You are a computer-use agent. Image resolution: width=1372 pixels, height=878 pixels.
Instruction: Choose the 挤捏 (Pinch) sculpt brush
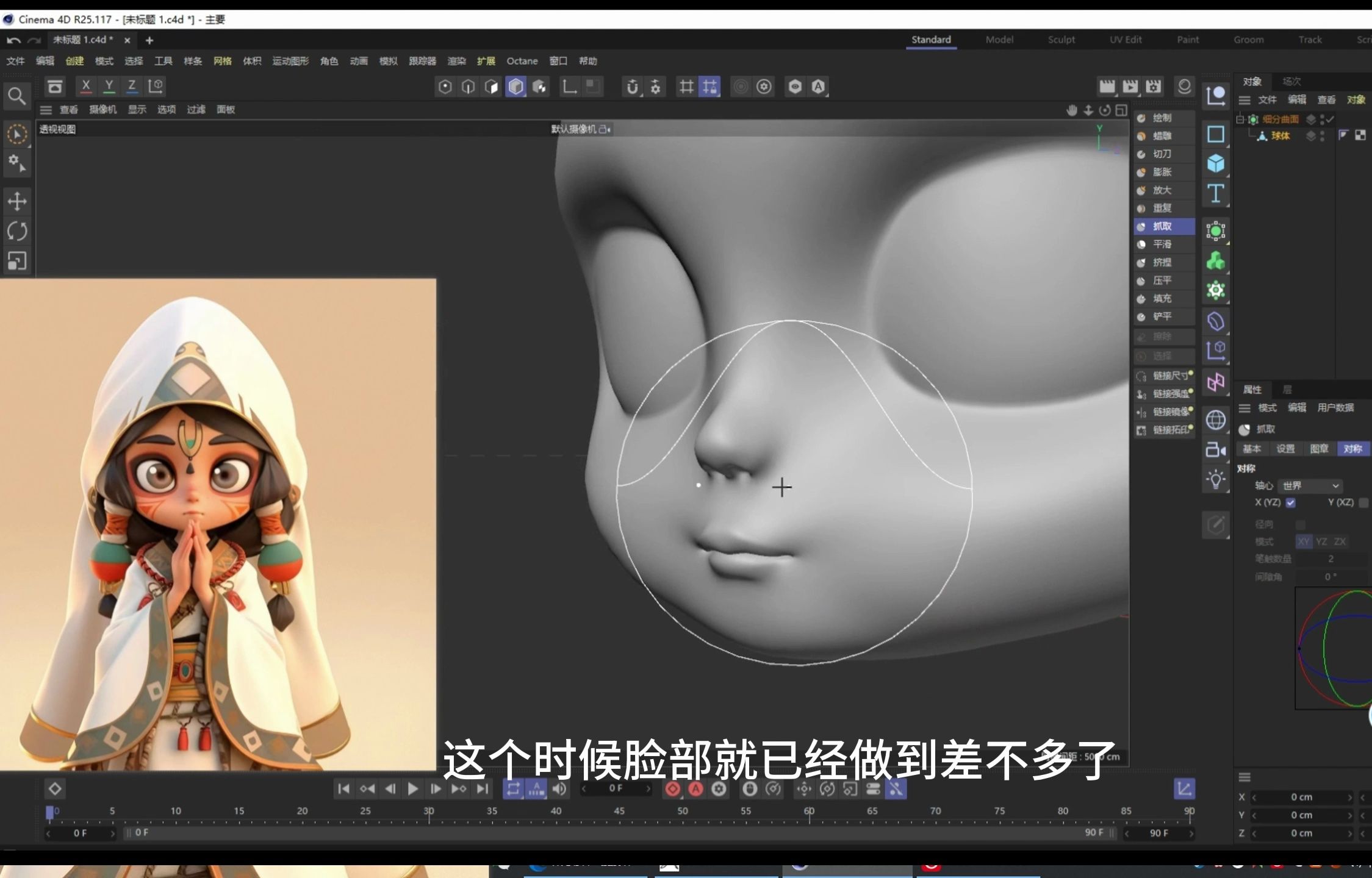pos(1163,263)
